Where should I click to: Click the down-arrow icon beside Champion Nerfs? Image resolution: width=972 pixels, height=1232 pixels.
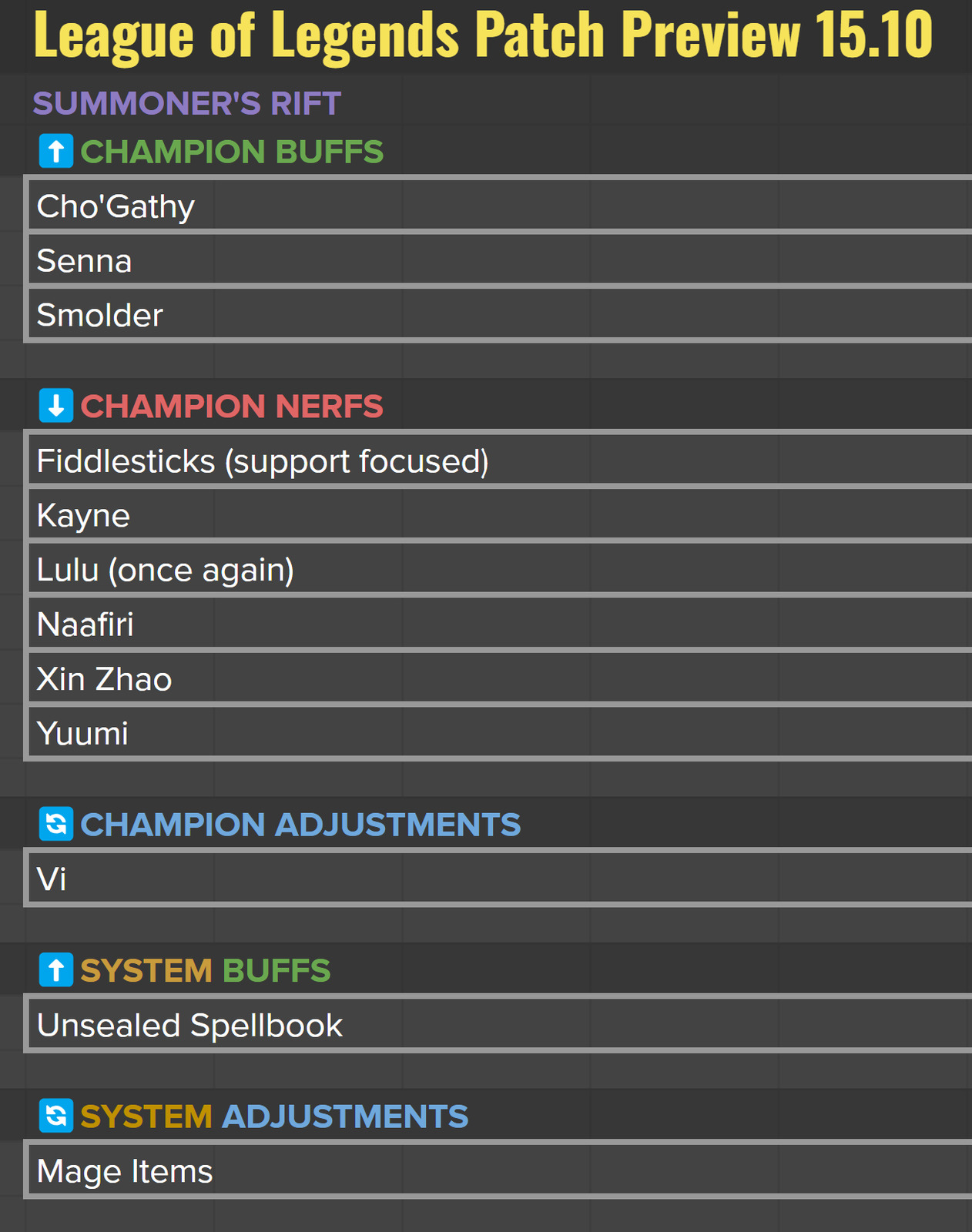click(x=56, y=406)
